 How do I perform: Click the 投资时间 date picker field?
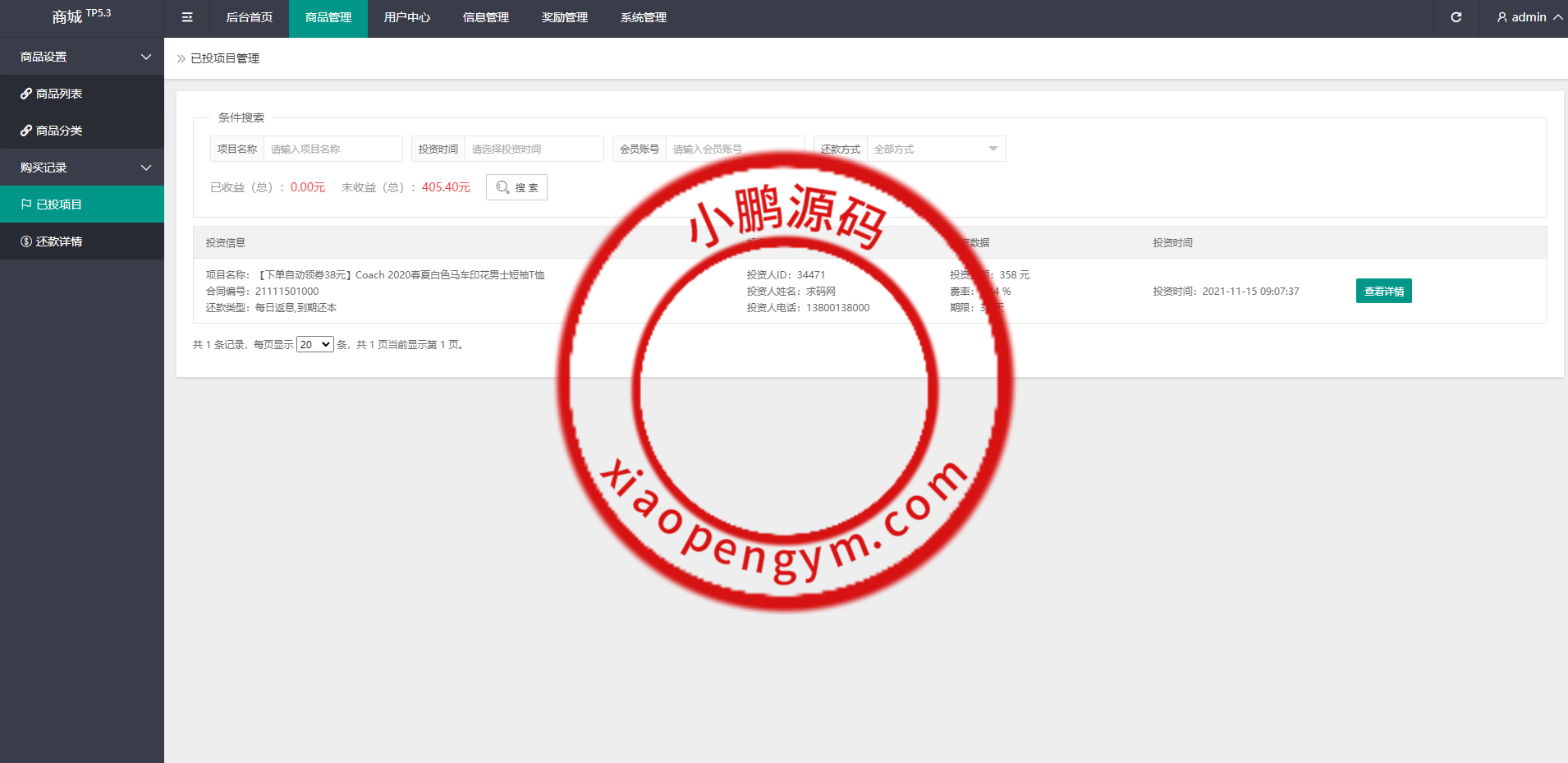coord(534,149)
